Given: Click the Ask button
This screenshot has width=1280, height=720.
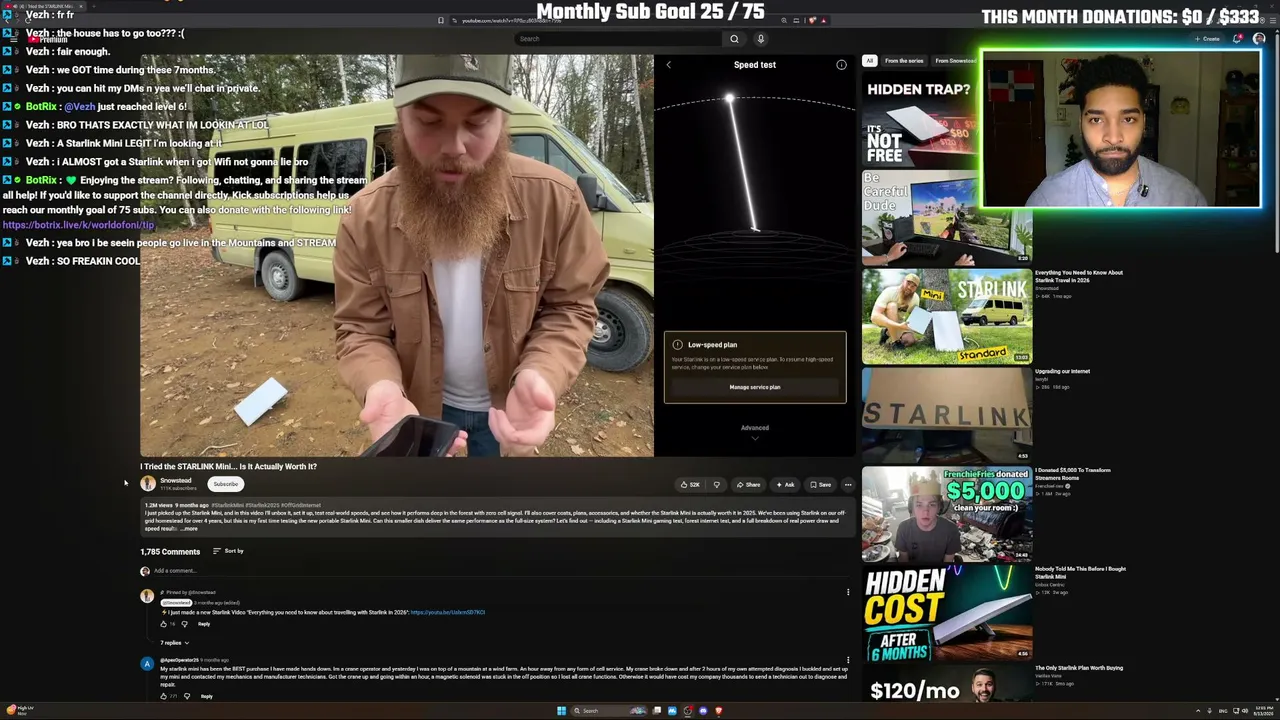Looking at the screenshot, I should pyautogui.click(x=786, y=485).
